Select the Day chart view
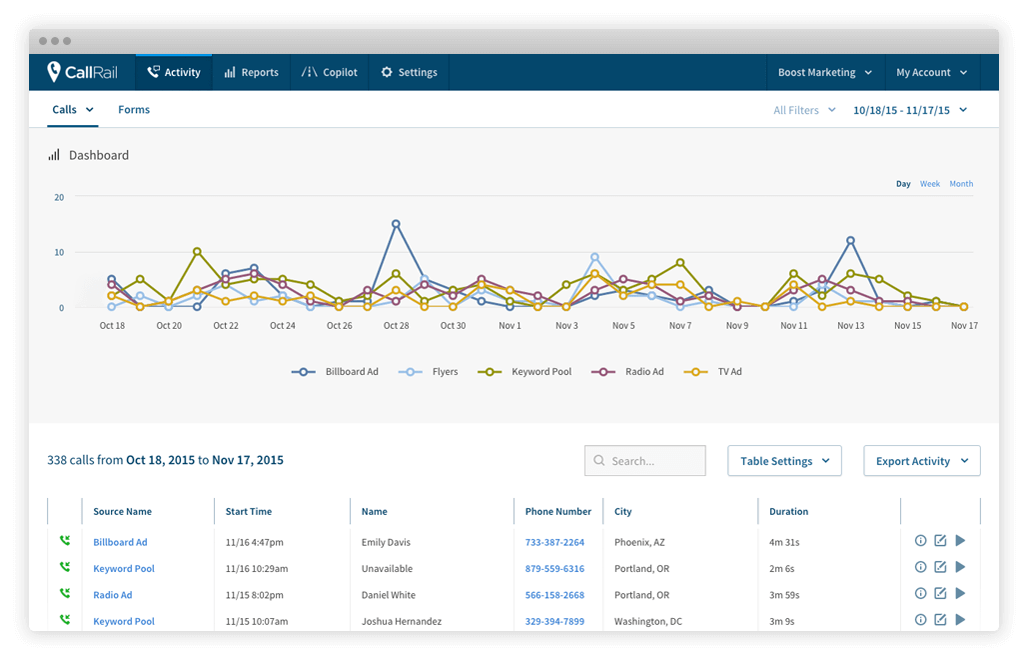The height and width of the screenshot is (660, 1028). point(903,184)
